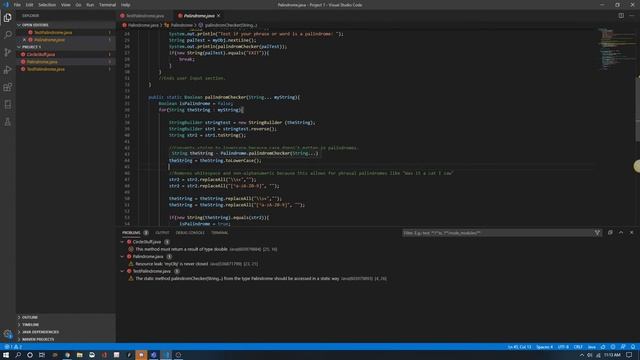Close Palindrome.java in Open Editors list

(x=24, y=40)
